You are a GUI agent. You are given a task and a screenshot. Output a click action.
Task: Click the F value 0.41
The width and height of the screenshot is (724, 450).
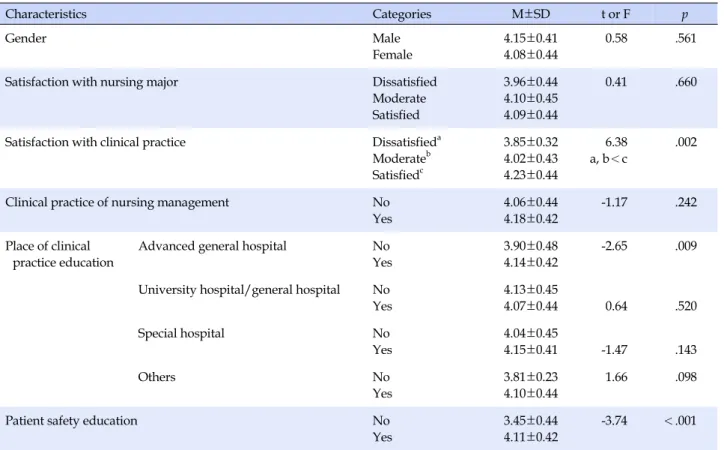click(616, 82)
